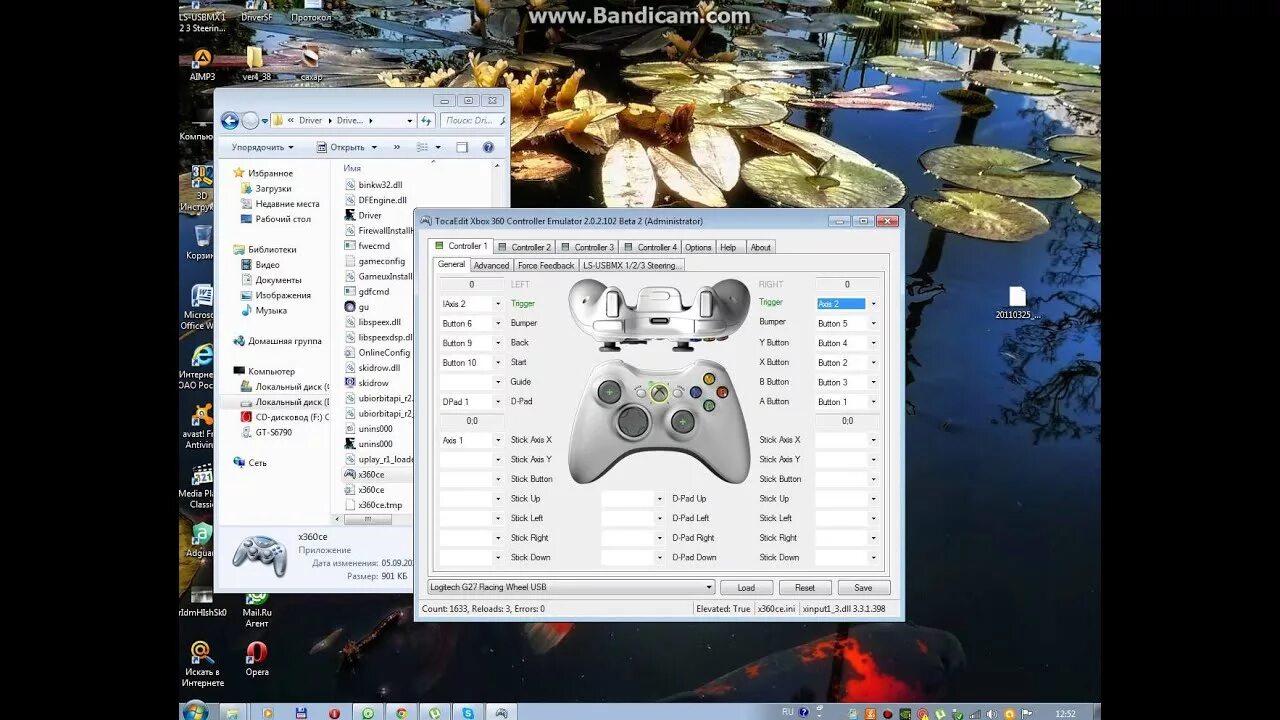Open the Help tab
The width and height of the screenshot is (1280, 720).
pos(728,247)
